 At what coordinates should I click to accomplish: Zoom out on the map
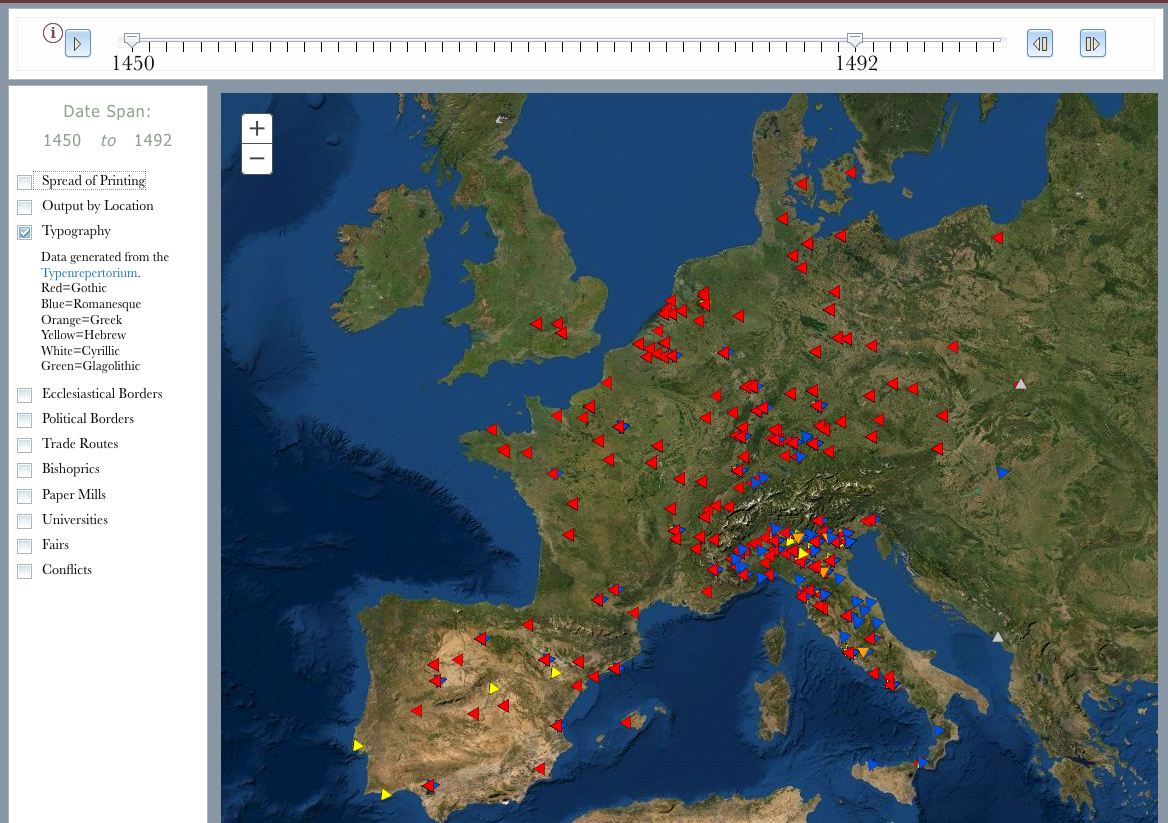pos(257,159)
